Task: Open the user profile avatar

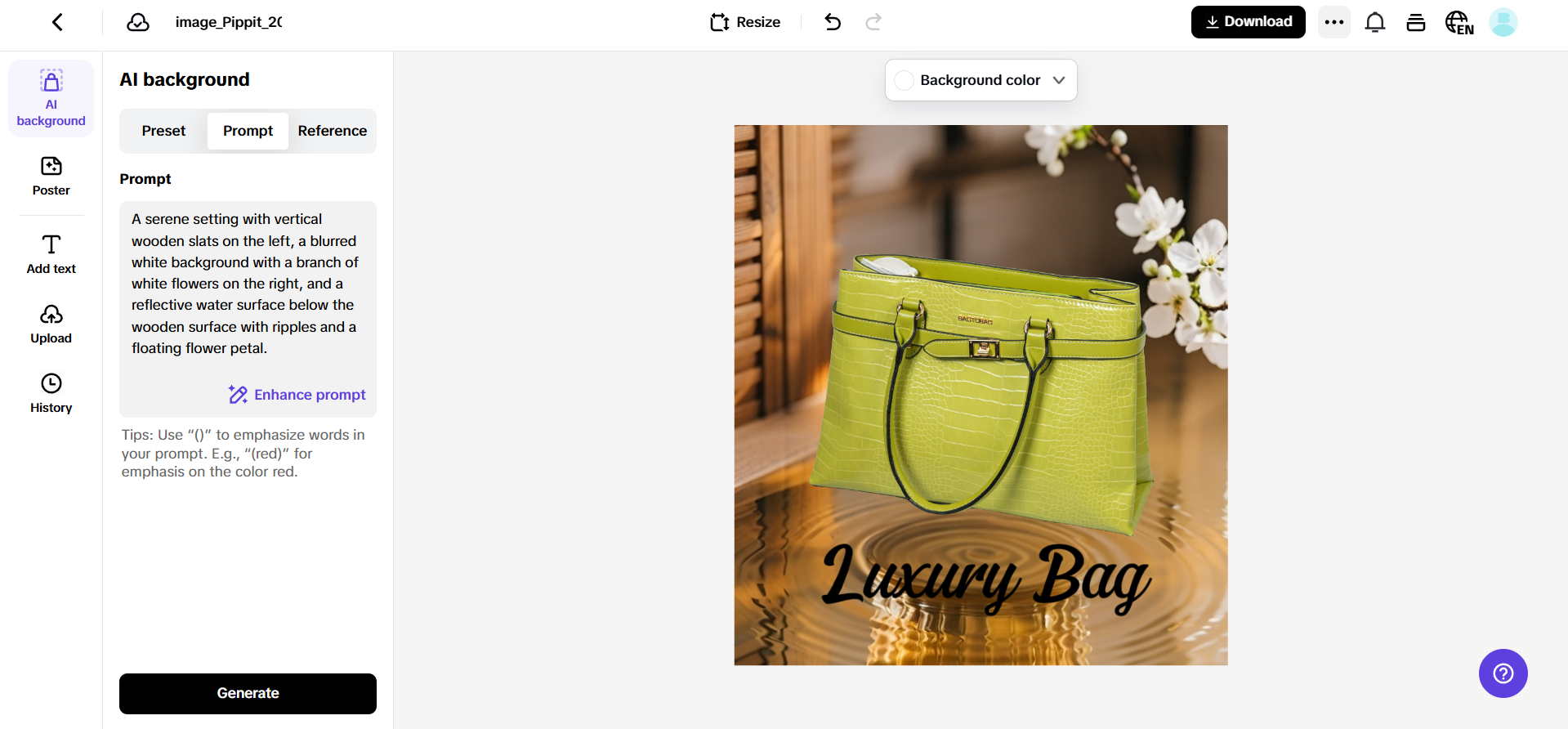Action: point(1503,22)
